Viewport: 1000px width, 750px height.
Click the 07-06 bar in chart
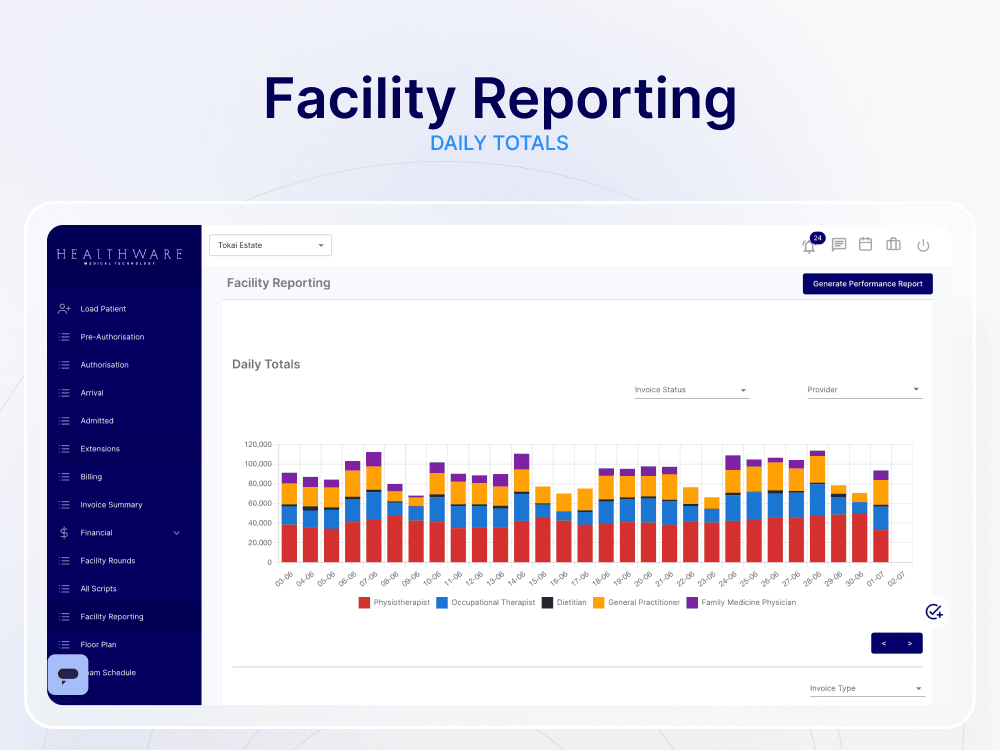point(374,507)
